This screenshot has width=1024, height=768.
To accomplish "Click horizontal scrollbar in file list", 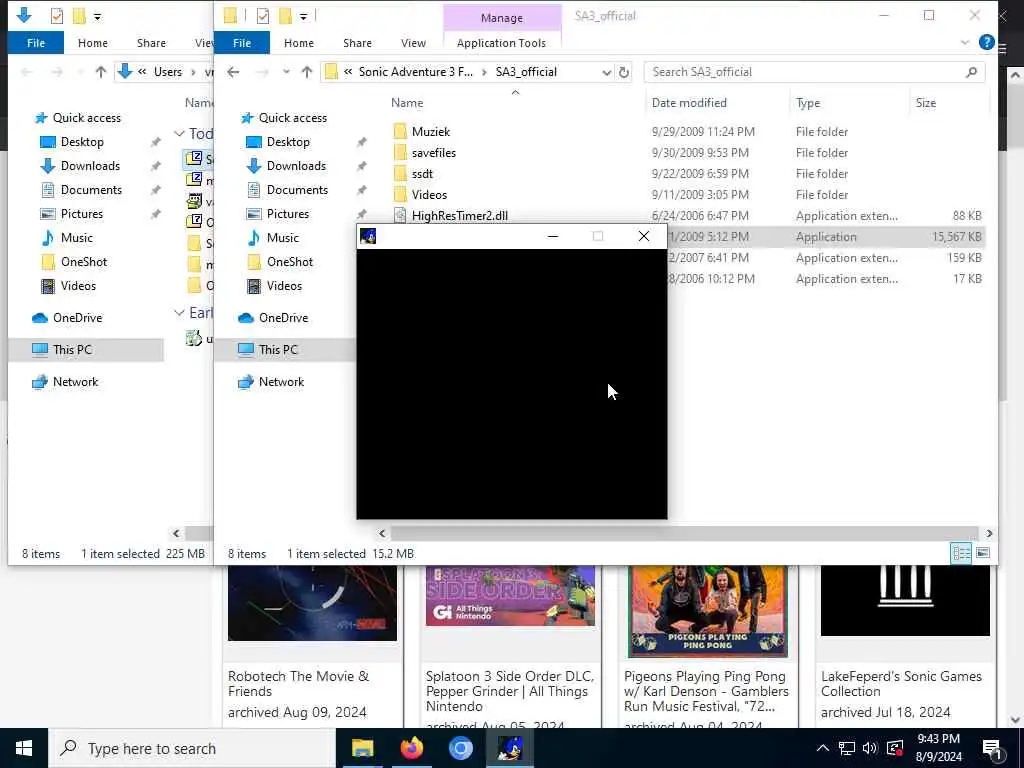I will (684, 533).
